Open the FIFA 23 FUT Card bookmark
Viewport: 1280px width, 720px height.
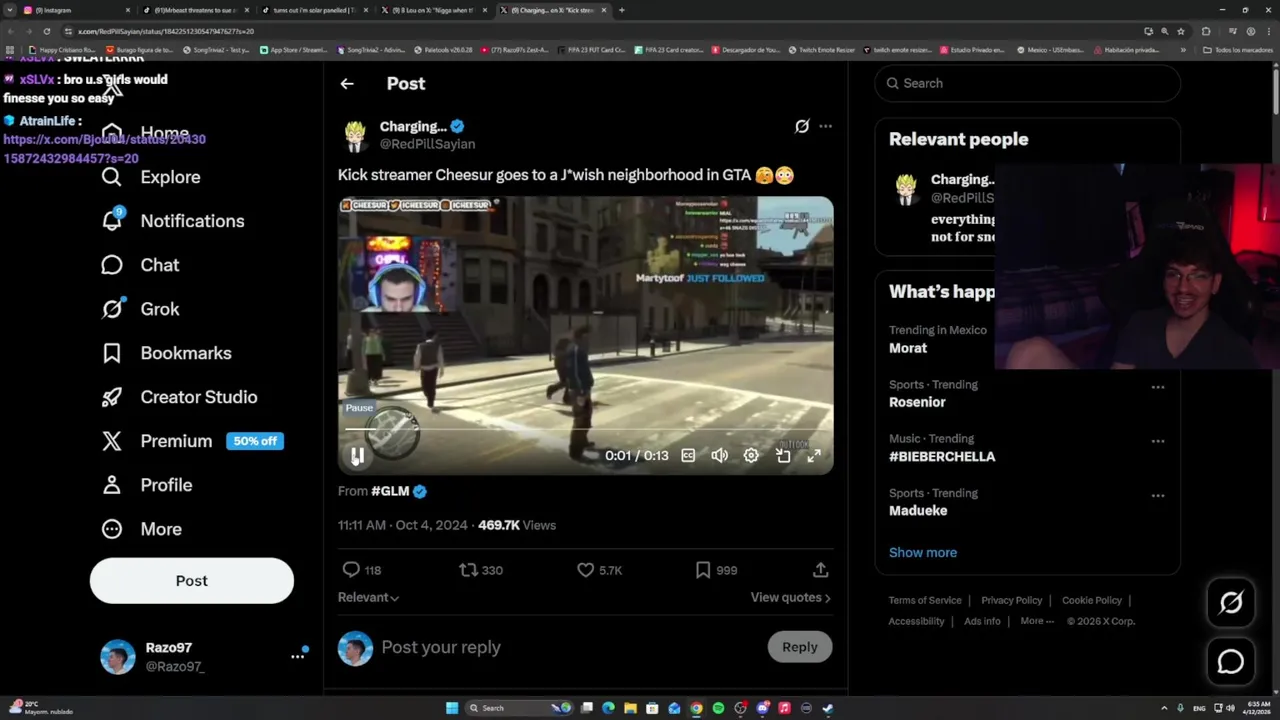coord(591,50)
